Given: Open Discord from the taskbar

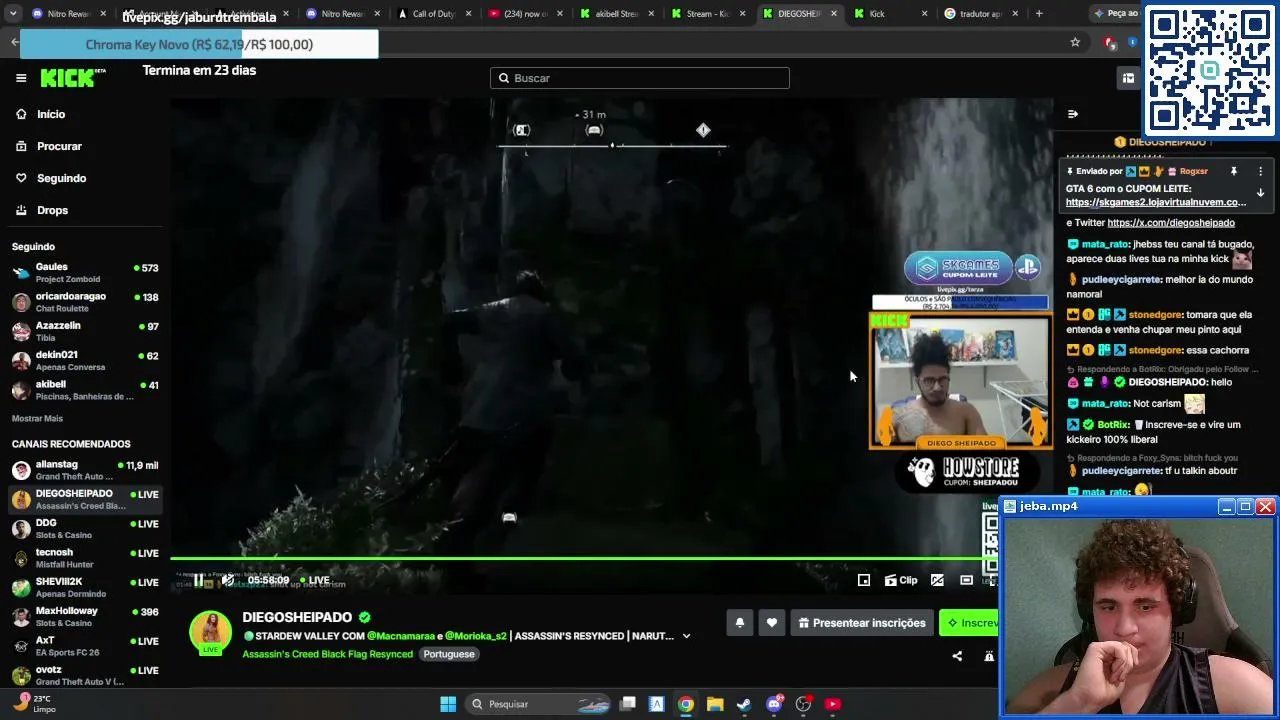Looking at the screenshot, I should click(x=773, y=704).
